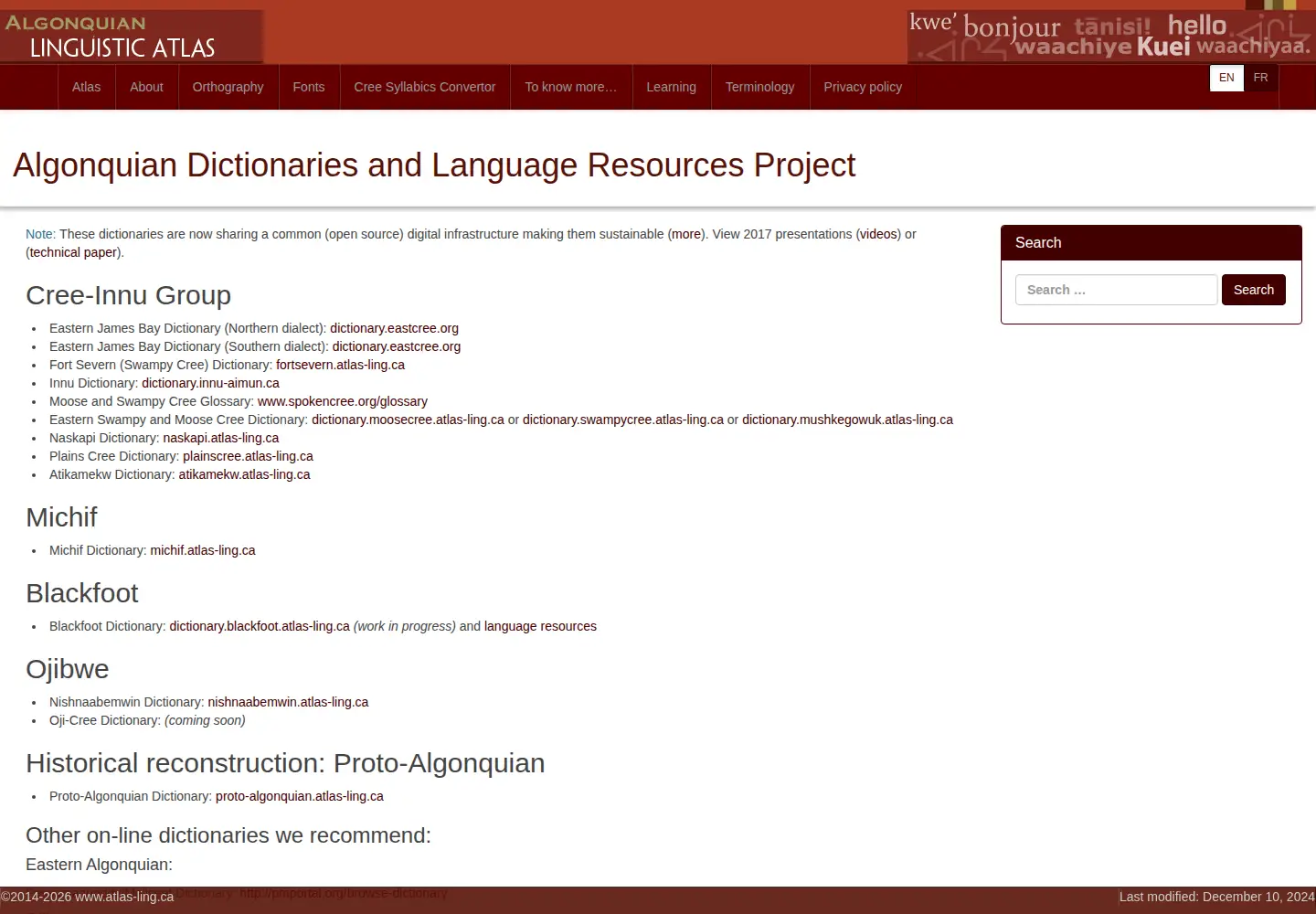Open proto-algonquian.atlas-ling.ca link
The height and width of the screenshot is (914, 1316).
pos(300,796)
